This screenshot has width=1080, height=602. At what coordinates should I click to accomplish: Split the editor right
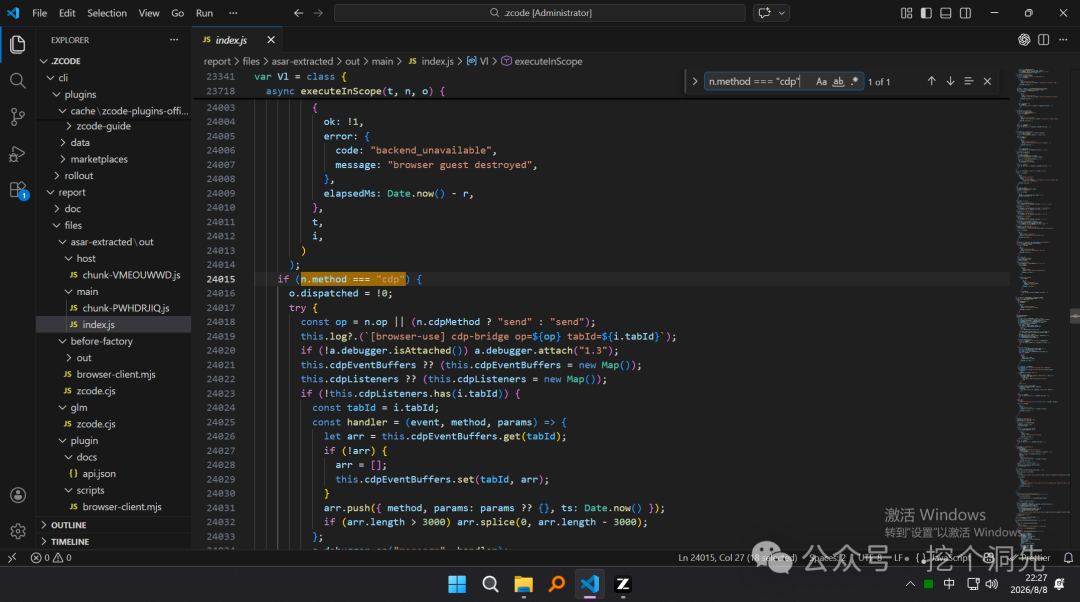[x=1043, y=40]
